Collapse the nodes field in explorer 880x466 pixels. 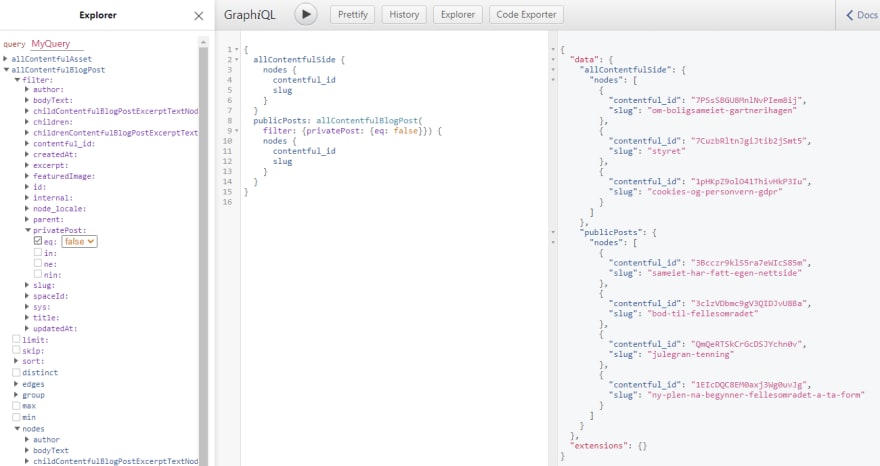[x=17, y=428]
